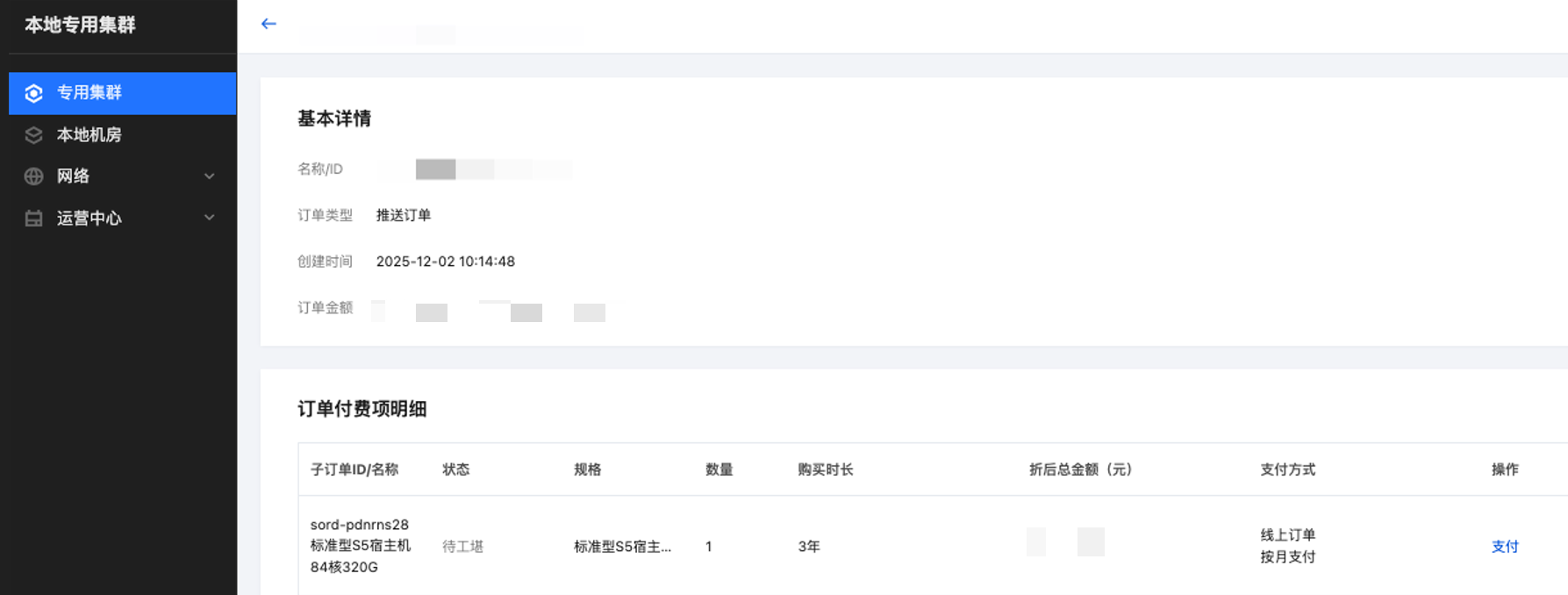Screen dimensions: 1568x595
Task: Click sub-order ID sord-pdnrns28
Action: coord(360,525)
